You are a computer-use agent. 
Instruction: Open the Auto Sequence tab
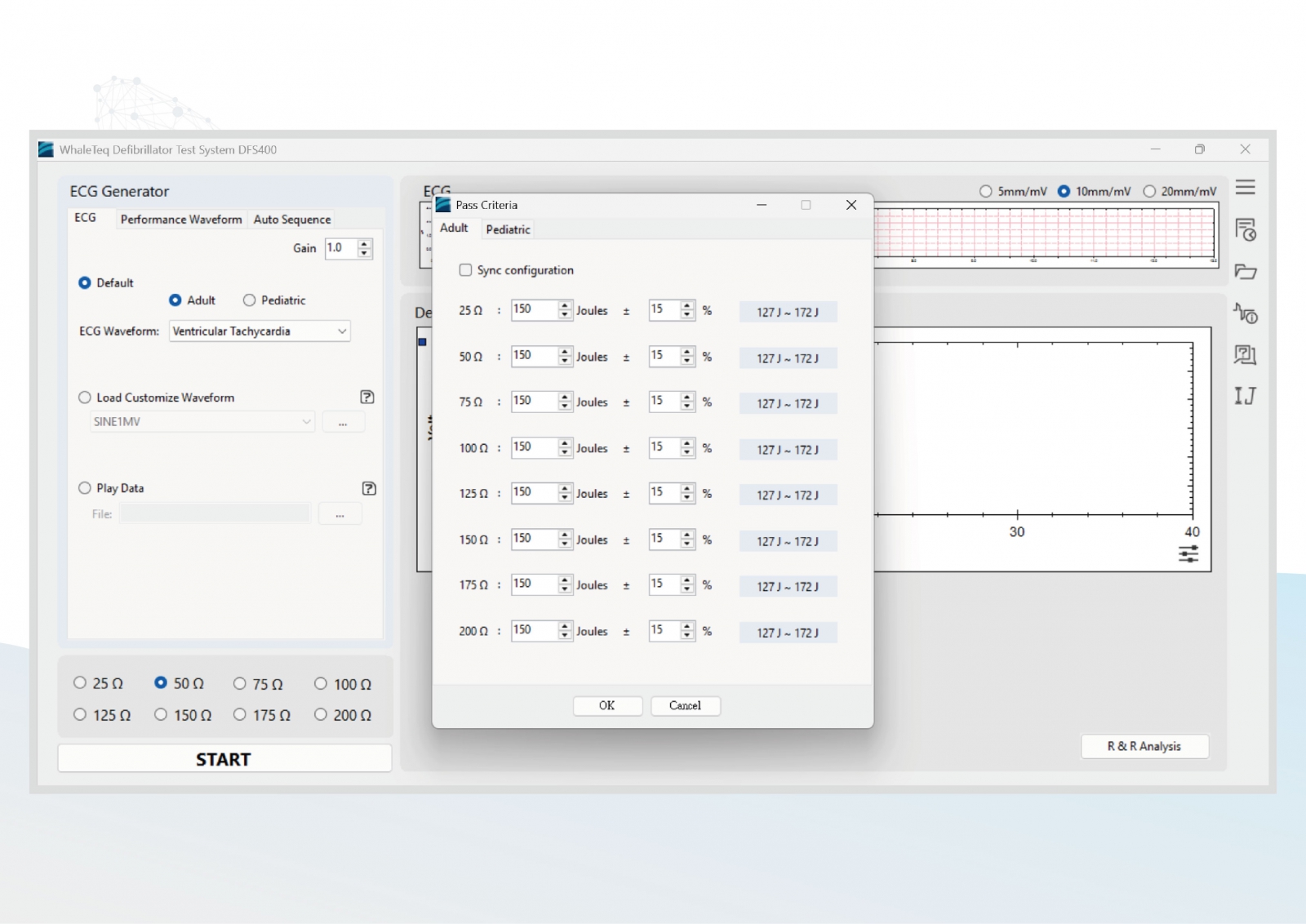[292, 220]
